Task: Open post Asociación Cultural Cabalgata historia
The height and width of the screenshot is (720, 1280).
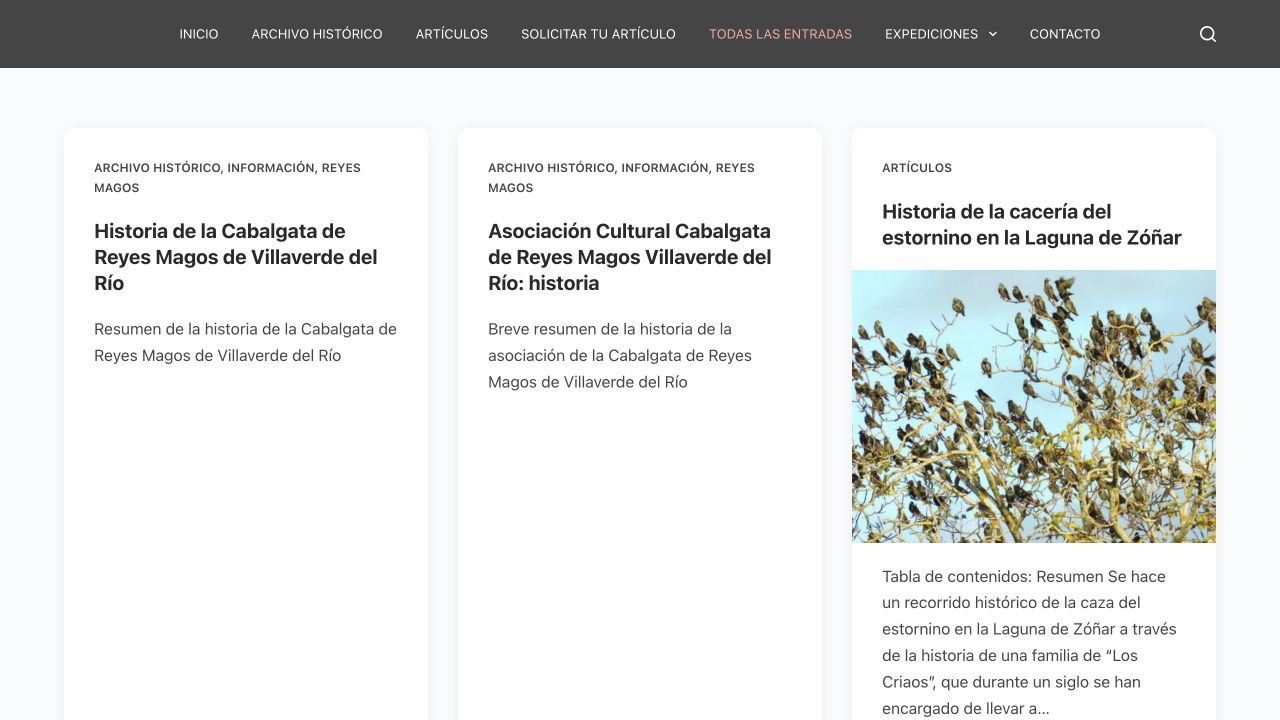Action: (x=630, y=257)
